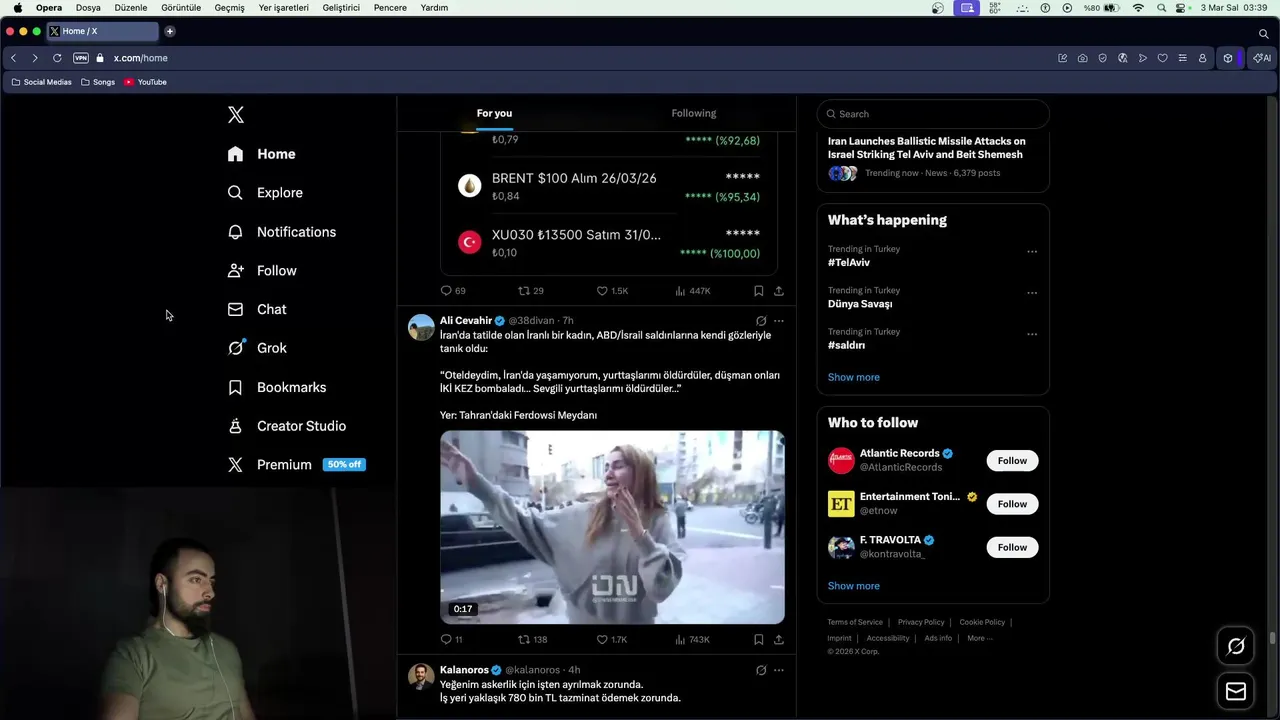Open Grok from the sidebar

pos(257,348)
